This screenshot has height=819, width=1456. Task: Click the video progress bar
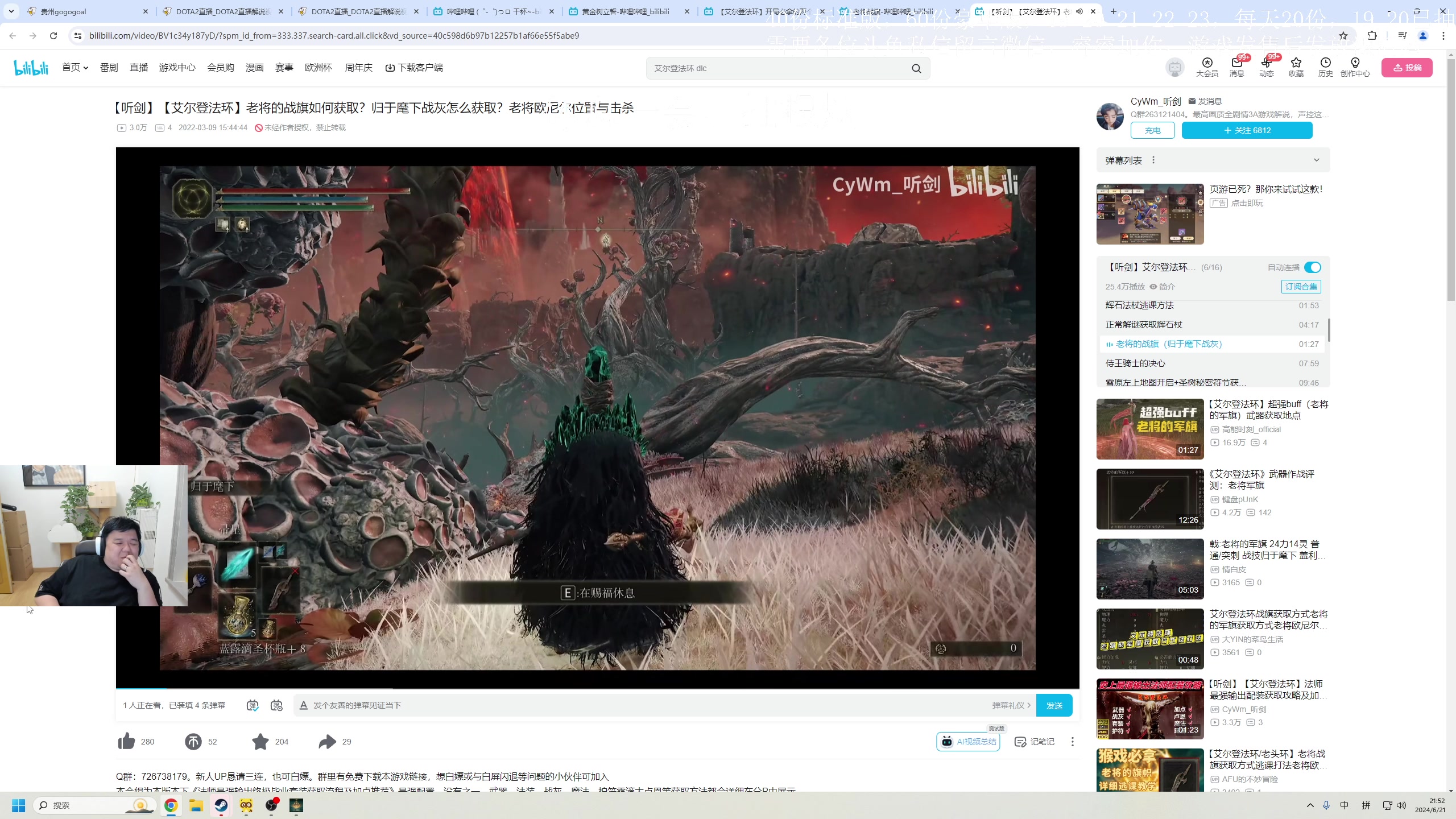[x=597, y=689]
